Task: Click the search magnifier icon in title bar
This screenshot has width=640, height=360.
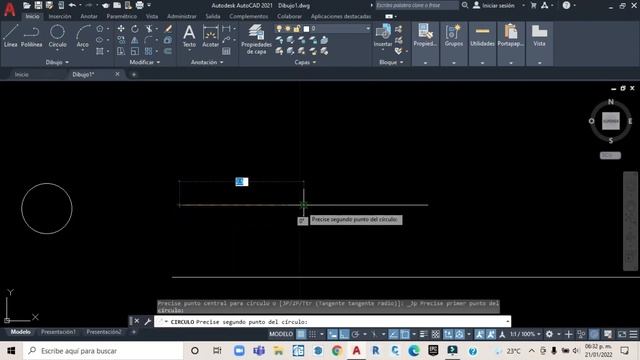Action: (x=465, y=5)
